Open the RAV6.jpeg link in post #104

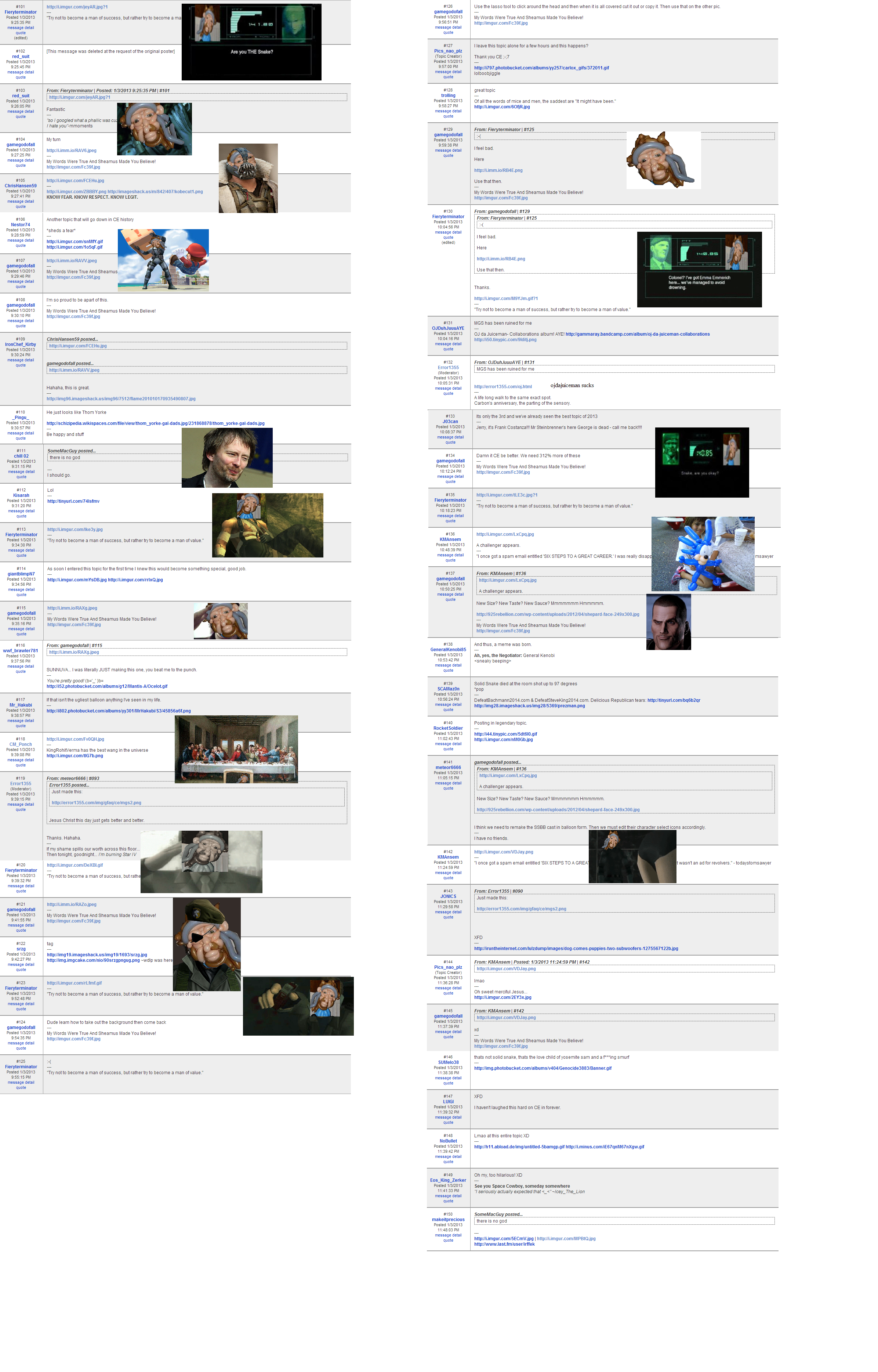[71, 151]
